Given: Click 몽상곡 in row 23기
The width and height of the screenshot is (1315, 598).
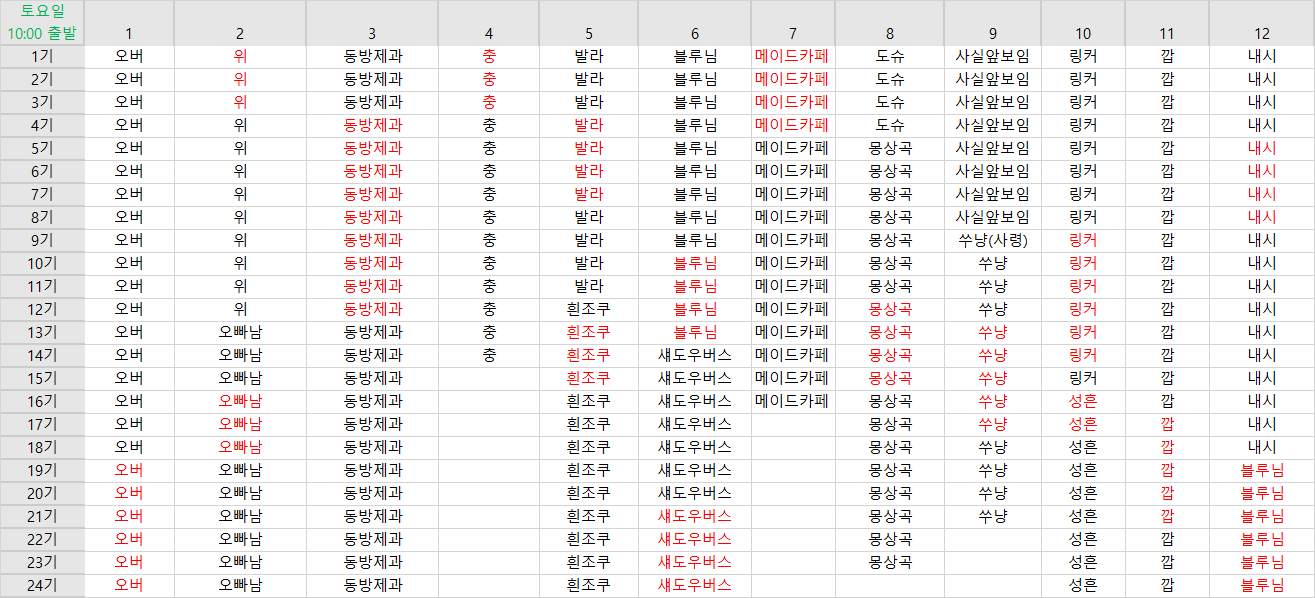Looking at the screenshot, I should pos(890,562).
